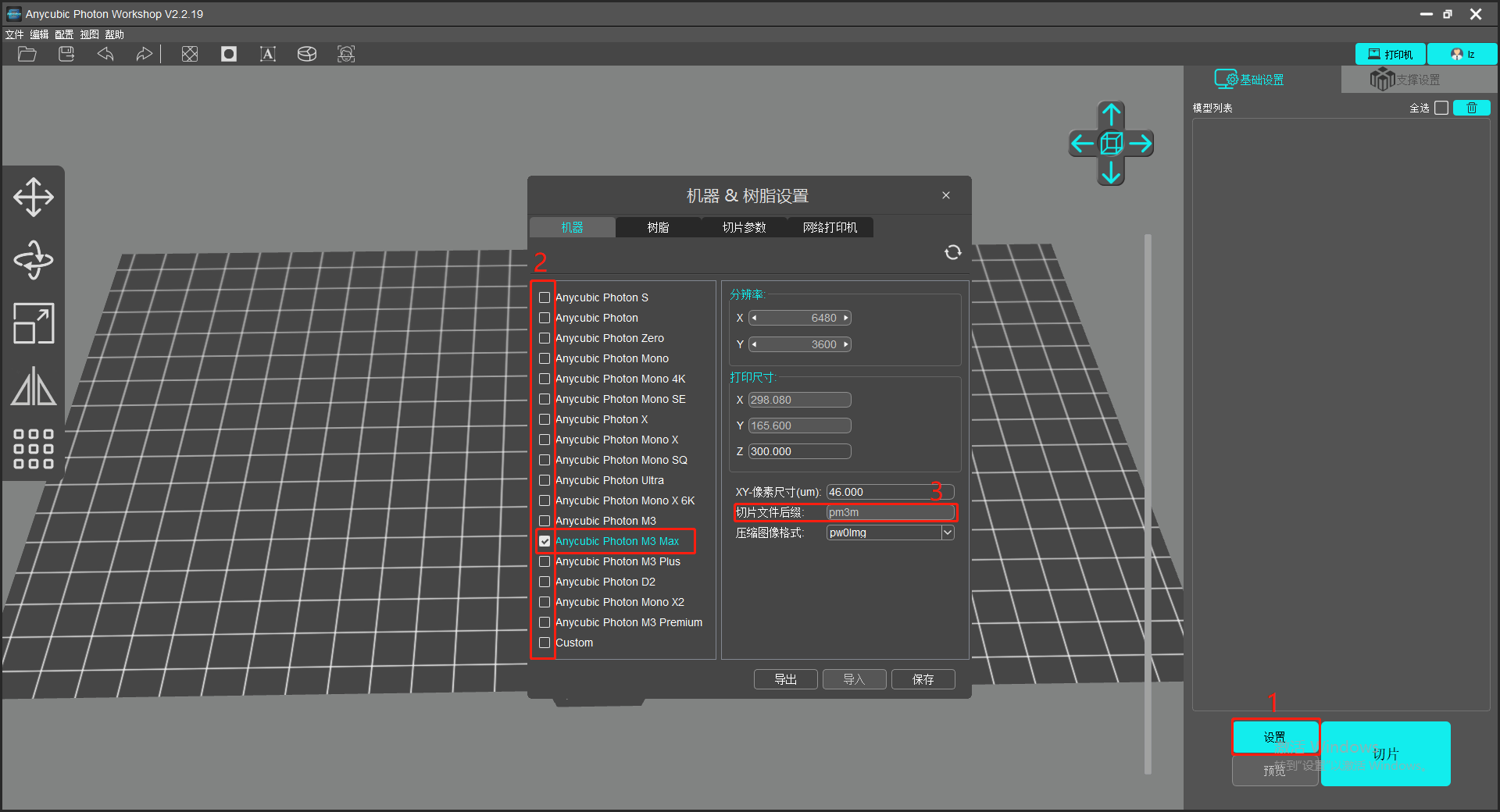Image resolution: width=1500 pixels, height=812 pixels.
Task: Click the hollow-model toolbar icon
Action: [x=190, y=54]
